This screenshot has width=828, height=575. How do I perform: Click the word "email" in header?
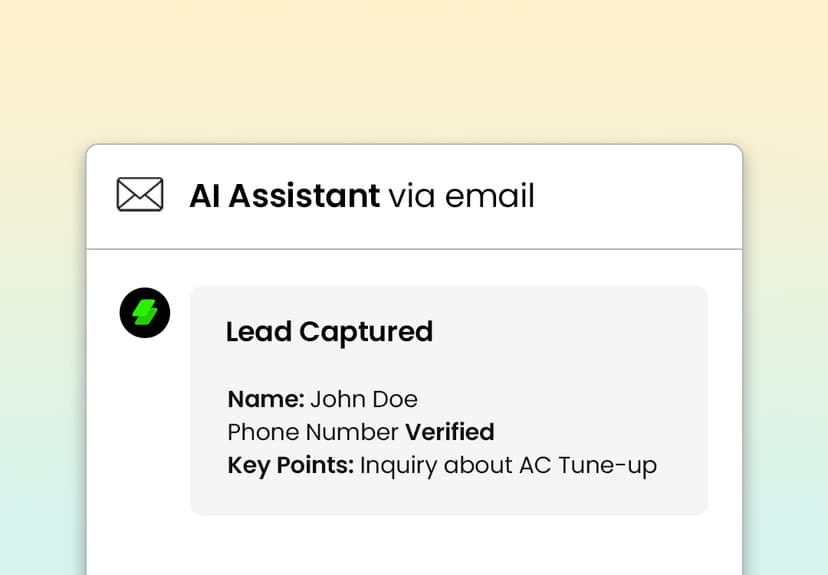490,196
